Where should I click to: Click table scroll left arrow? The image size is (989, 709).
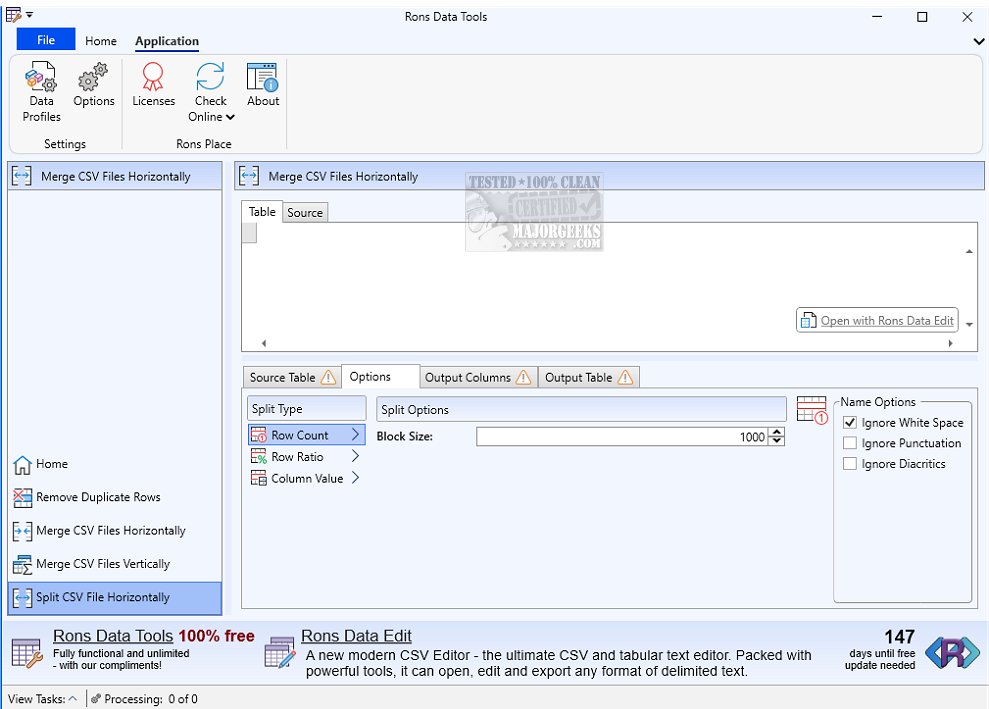(x=264, y=344)
